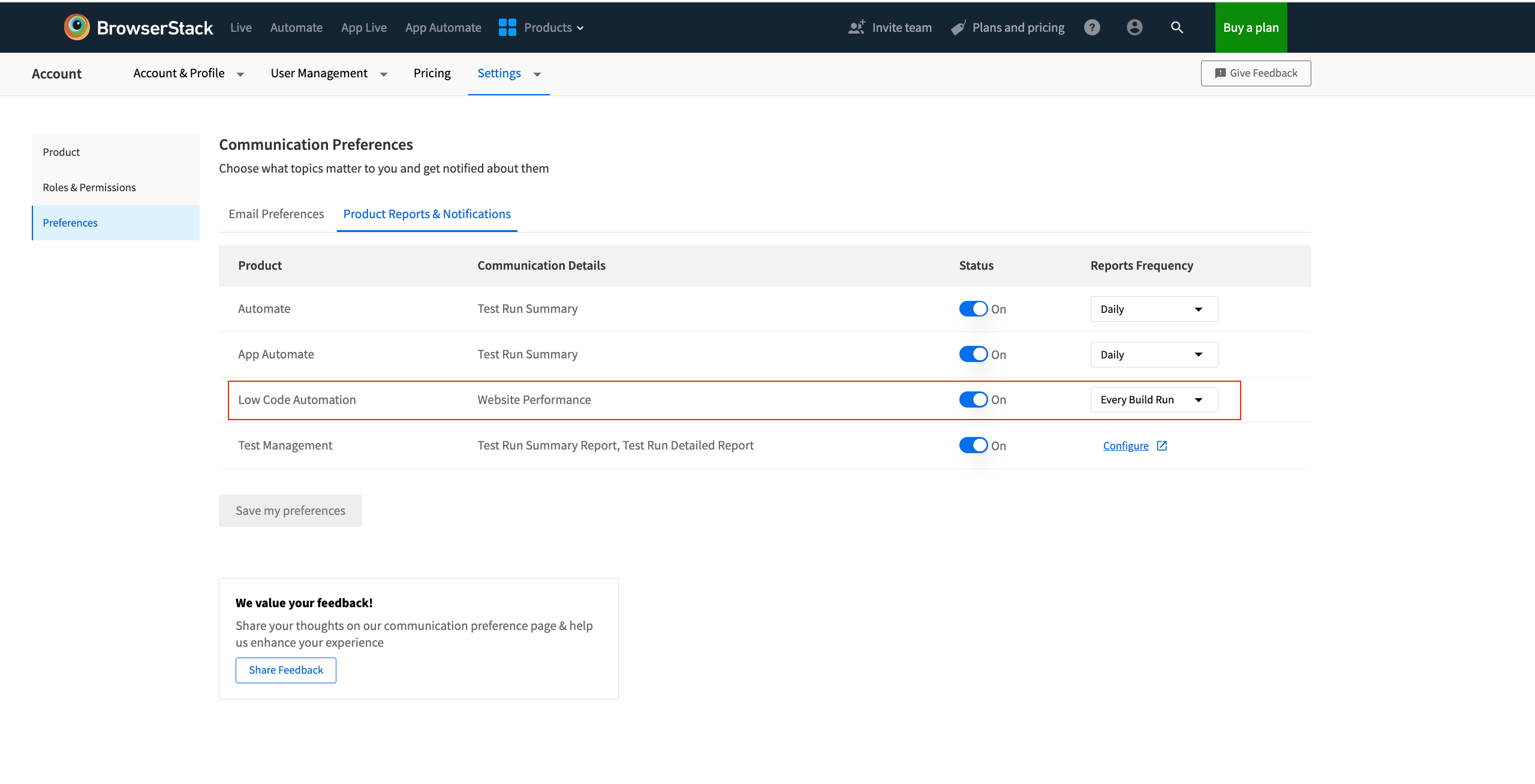1535x784 pixels.
Task: Expand User Management menu arrow
Action: 384,74
